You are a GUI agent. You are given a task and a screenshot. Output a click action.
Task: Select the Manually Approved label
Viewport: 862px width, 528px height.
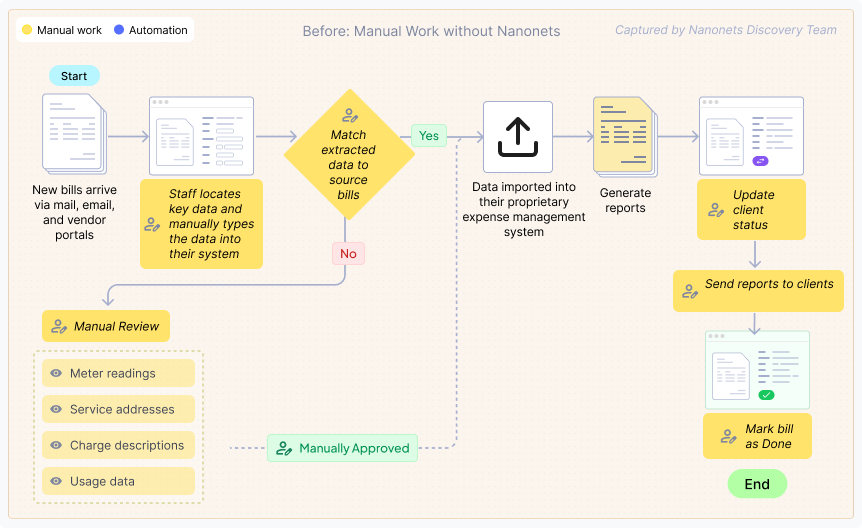(x=342, y=448)
